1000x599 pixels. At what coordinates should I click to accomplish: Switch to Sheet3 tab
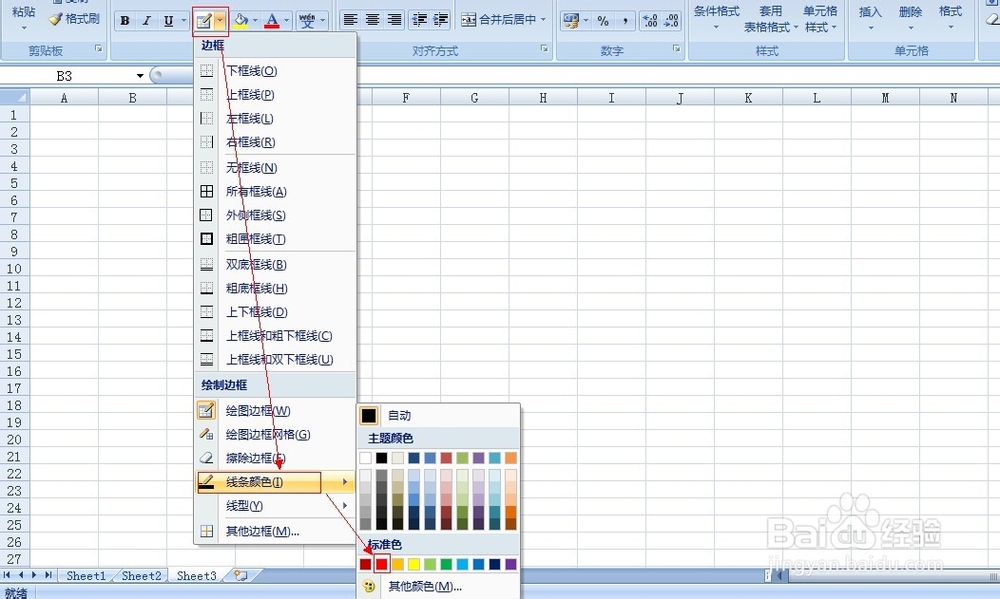tap(196, 575)
